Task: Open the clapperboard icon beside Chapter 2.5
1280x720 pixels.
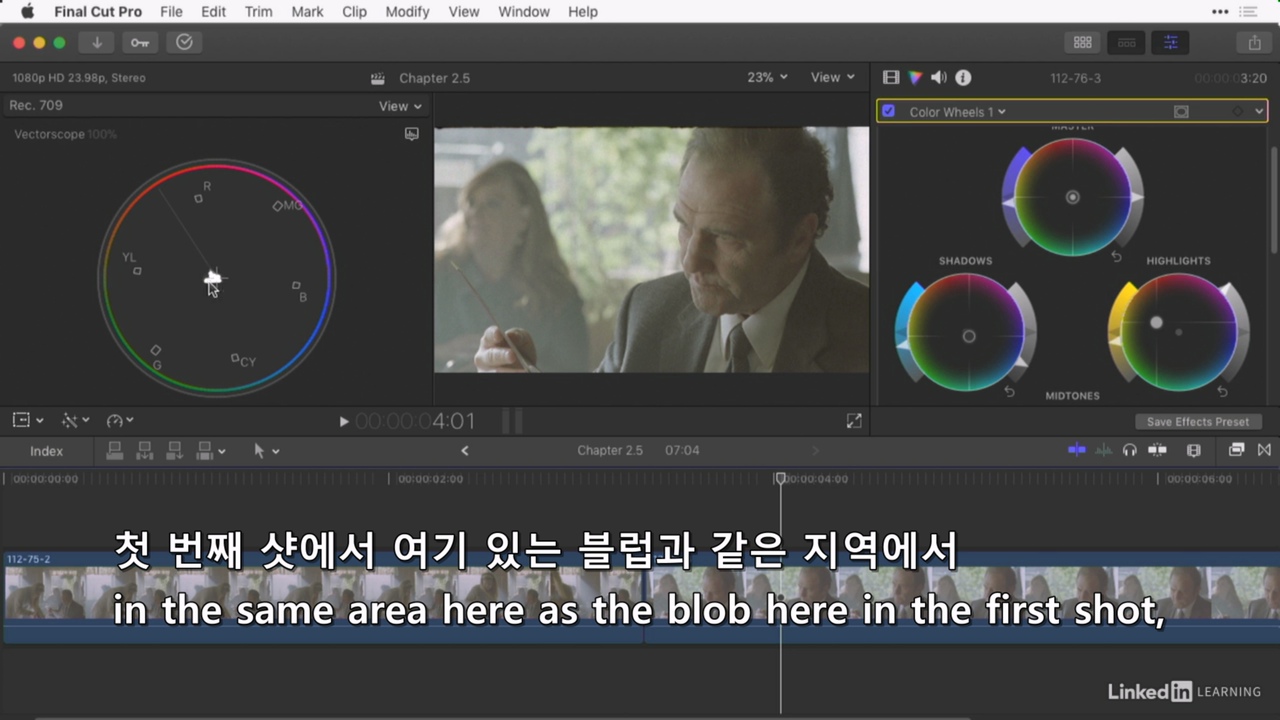Action: tap(378, 78)
